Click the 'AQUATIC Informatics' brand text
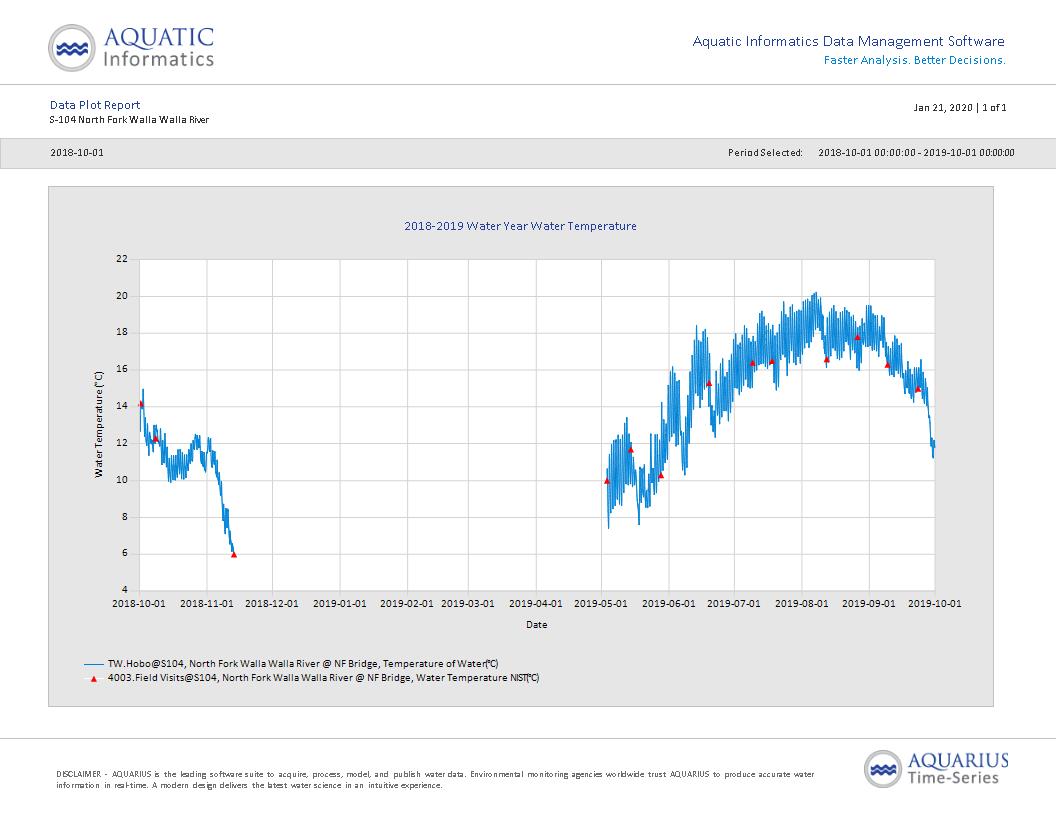1056x816 pixels. pyautogui.click(x=158, y=48)
